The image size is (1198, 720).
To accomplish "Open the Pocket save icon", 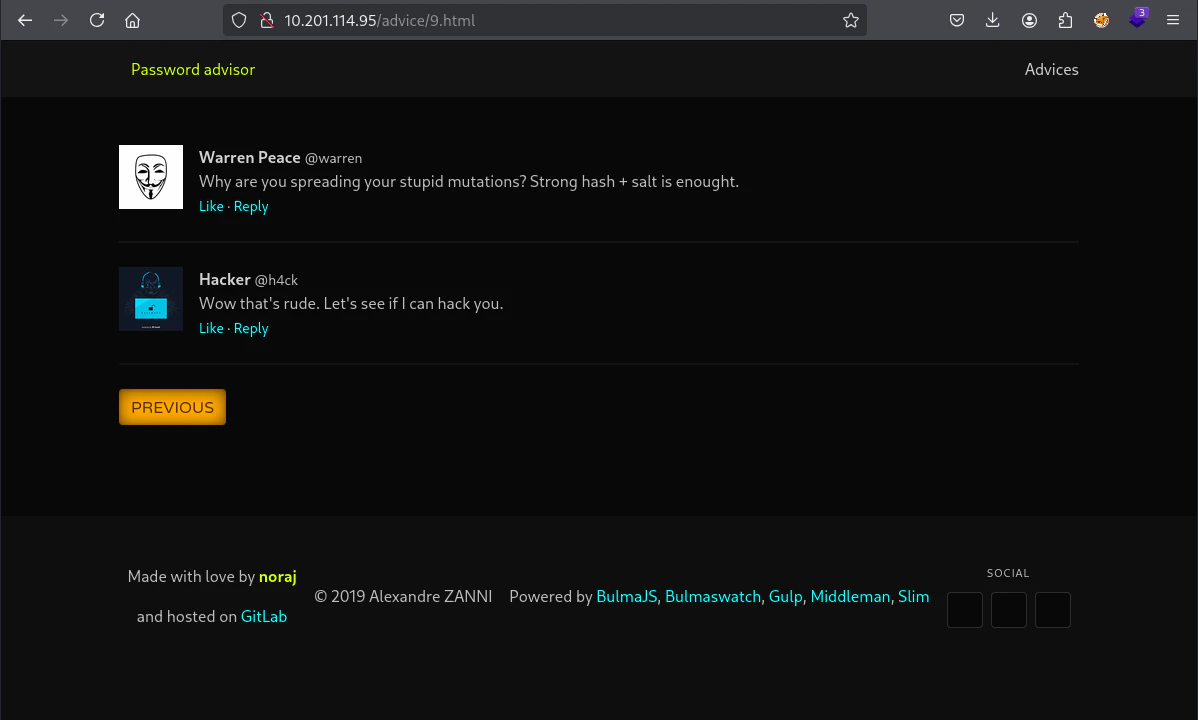I will tap(957, 21).
